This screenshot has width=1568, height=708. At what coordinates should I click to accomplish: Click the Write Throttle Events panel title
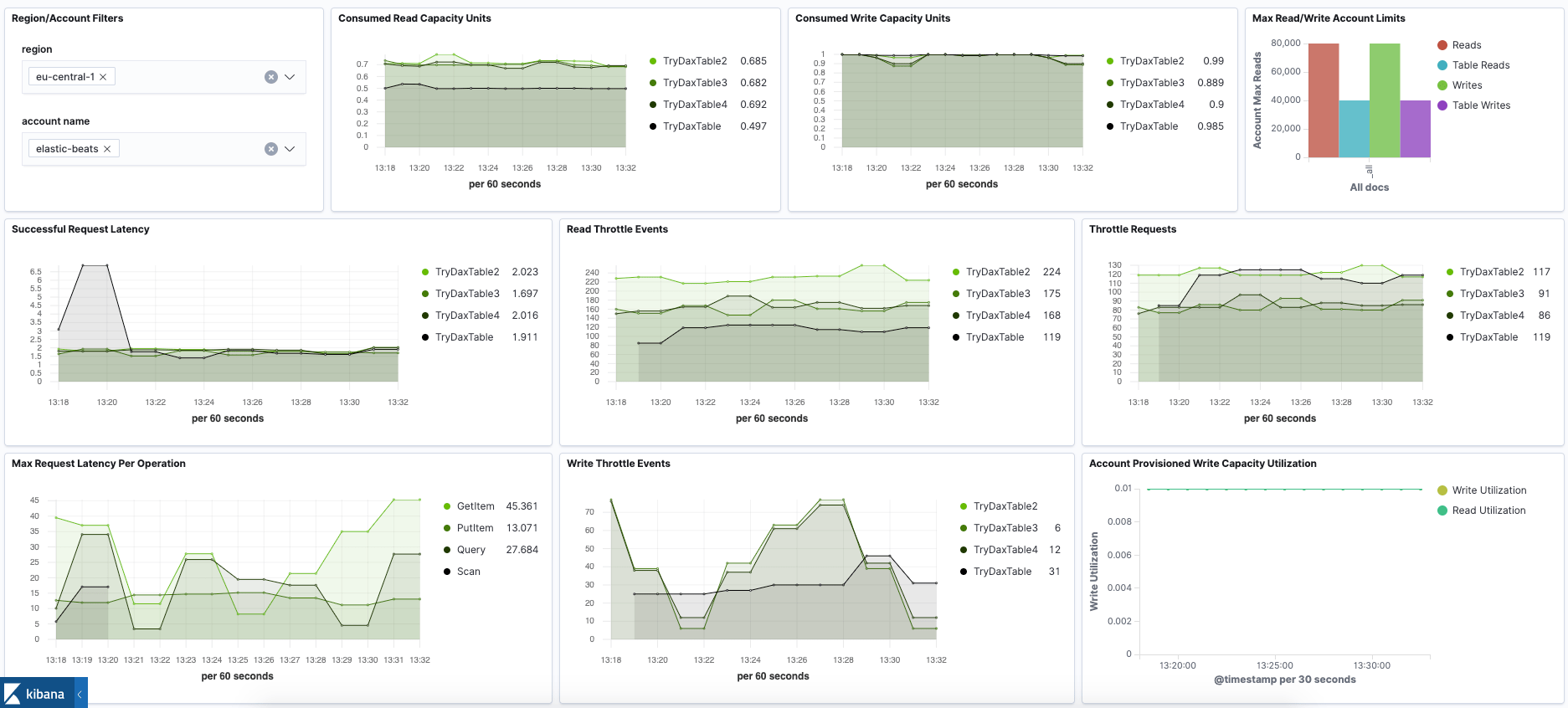pos(618,464)
